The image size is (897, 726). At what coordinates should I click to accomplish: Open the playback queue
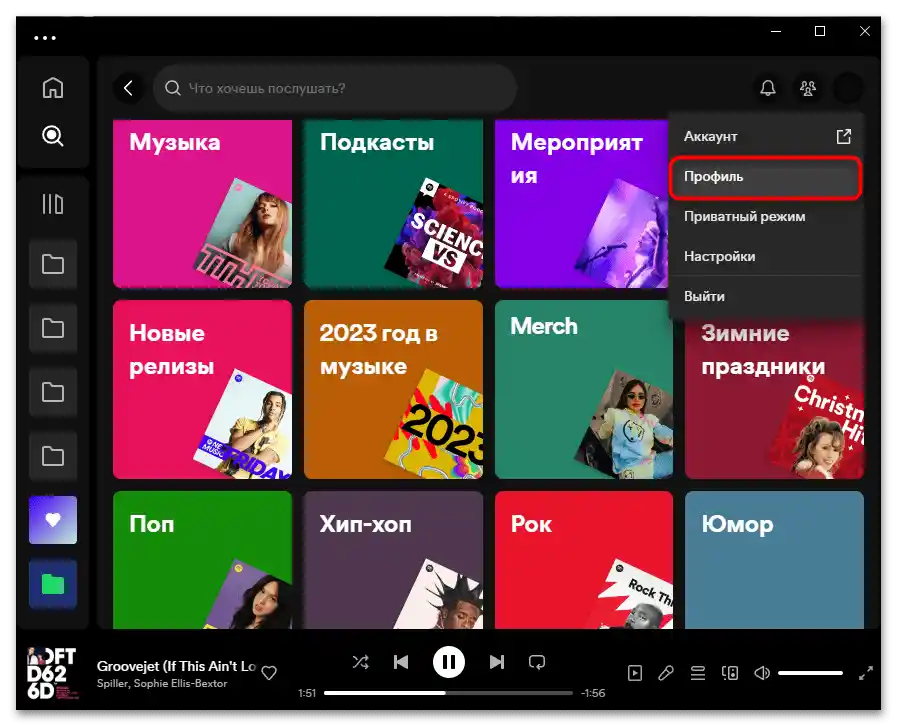[698, 672]
